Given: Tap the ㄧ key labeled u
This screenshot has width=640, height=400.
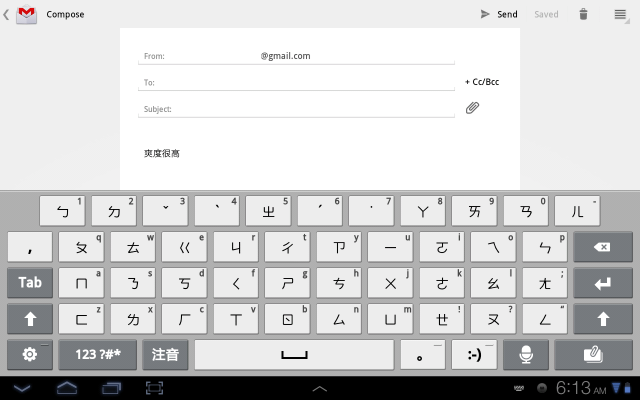Looking at the screenshot, I should [390, 247].
